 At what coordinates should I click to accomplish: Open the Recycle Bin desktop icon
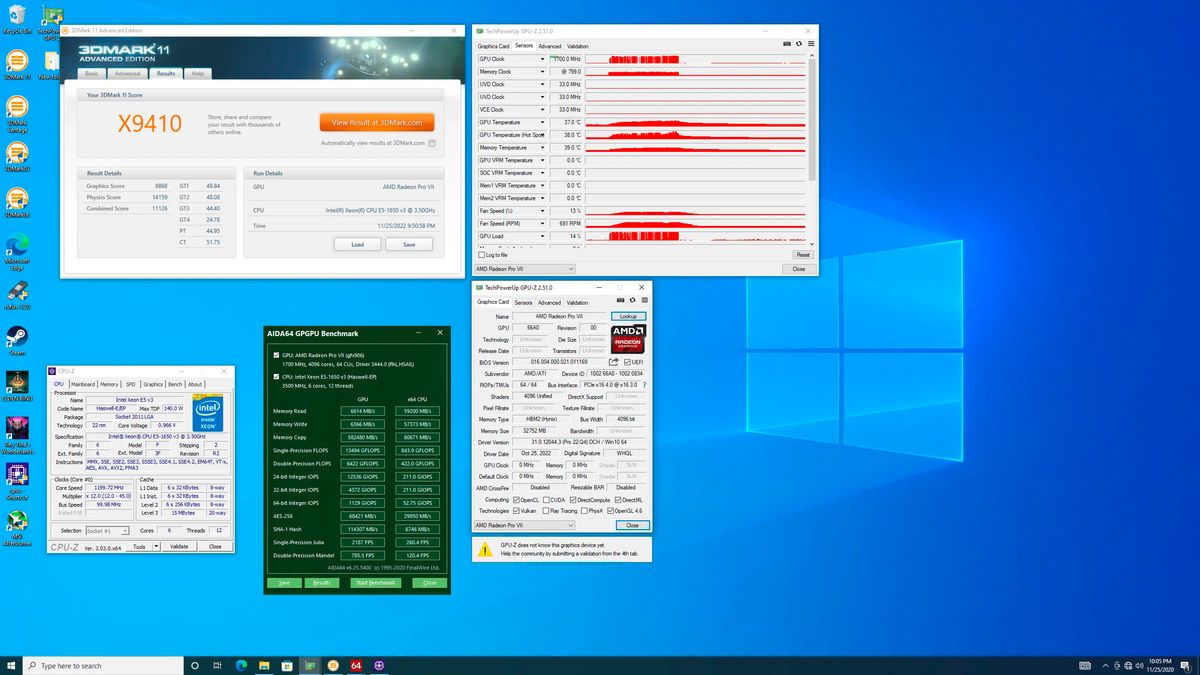[x=16, y=17]
